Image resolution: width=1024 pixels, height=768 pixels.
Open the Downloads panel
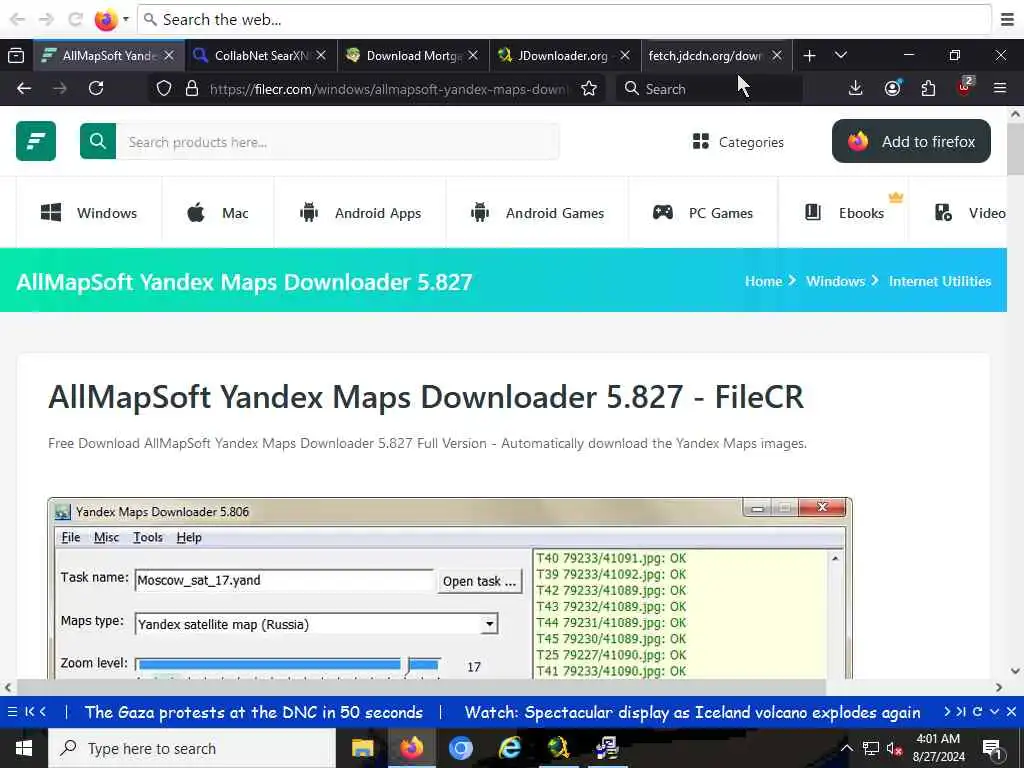click(856, 88)
